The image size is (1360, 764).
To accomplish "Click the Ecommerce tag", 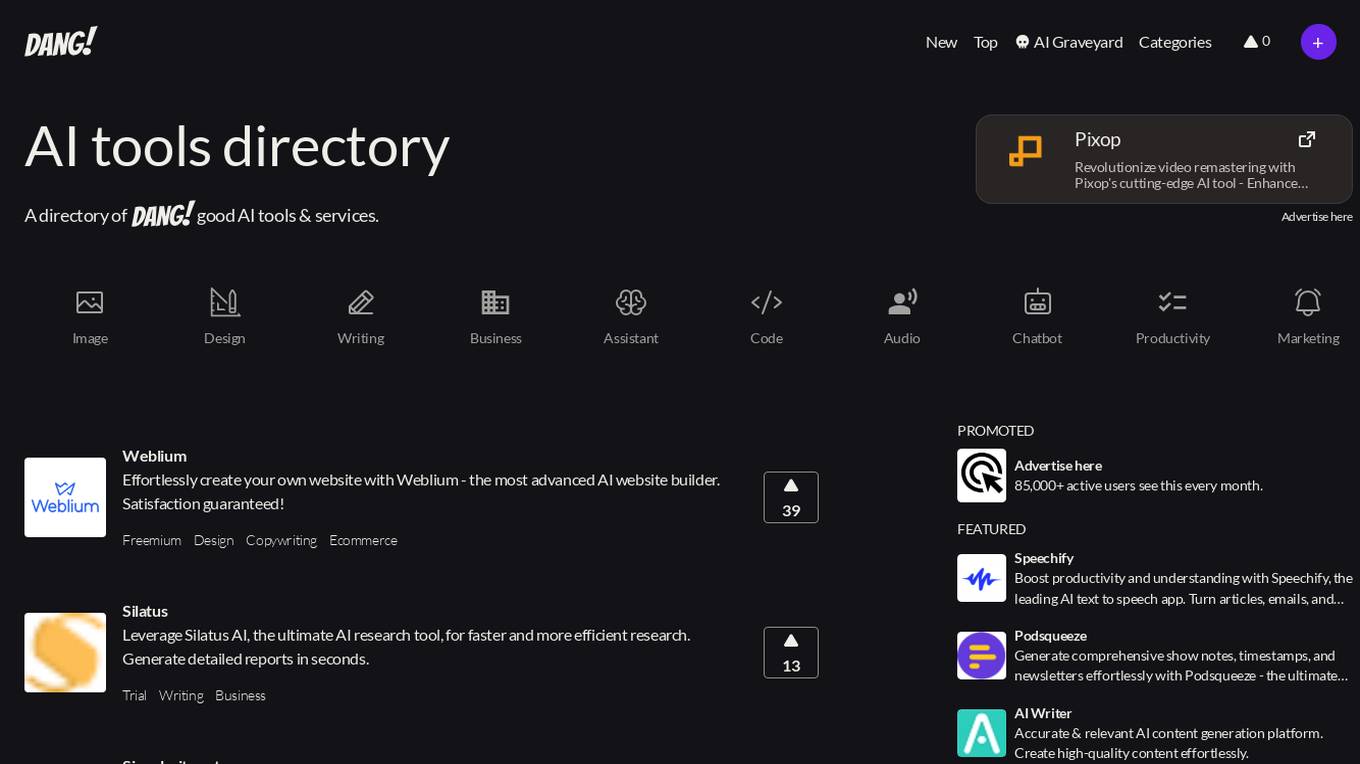I will [363, 540].
